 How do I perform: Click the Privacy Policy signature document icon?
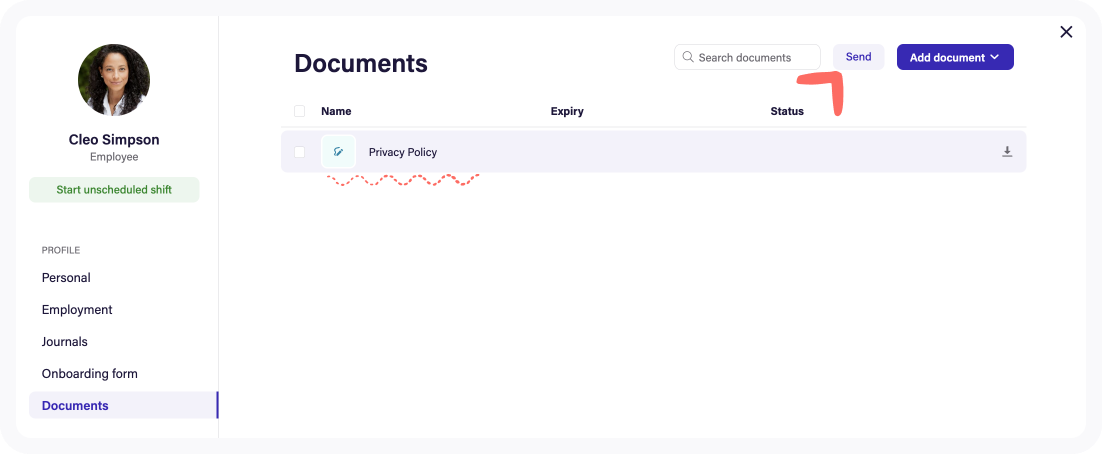coord(339,152)
